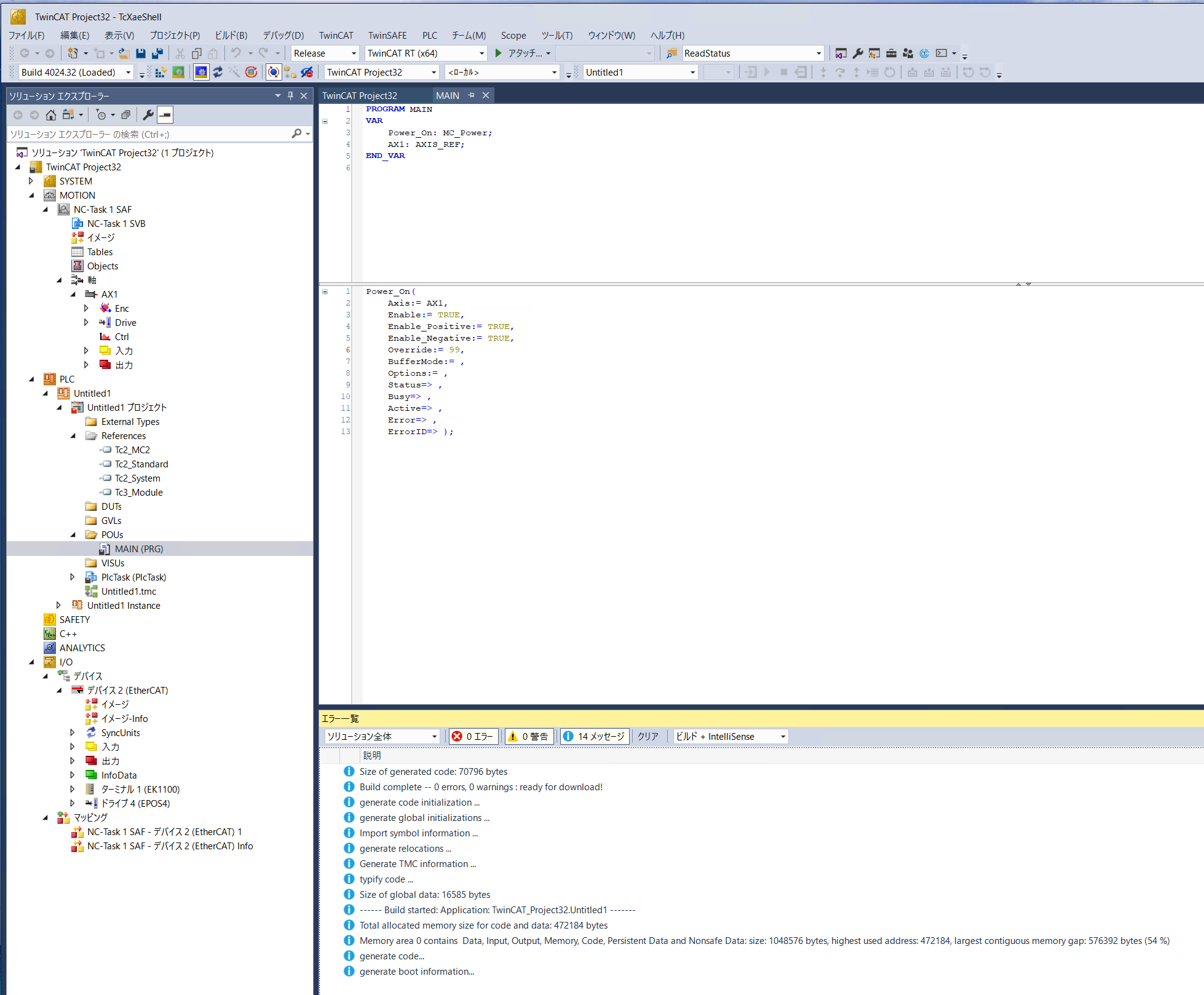Open the TwinSAFE menu
This screenshot has width=1204, height=995.
(387, 36)
